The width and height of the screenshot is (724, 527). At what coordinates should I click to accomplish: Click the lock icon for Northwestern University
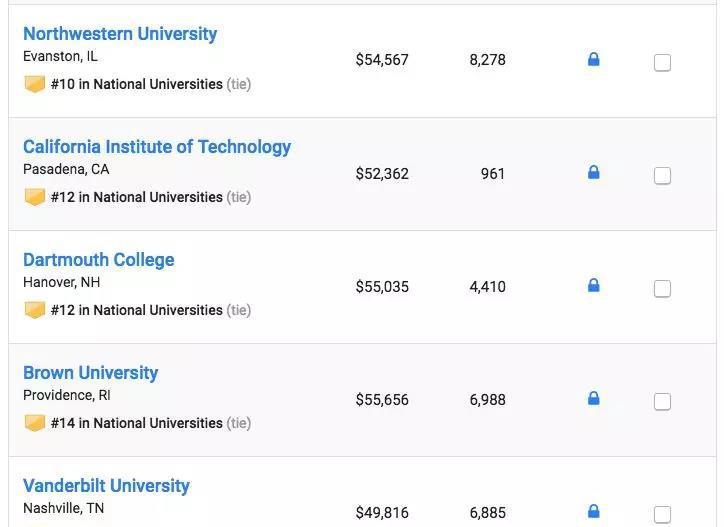593,60
